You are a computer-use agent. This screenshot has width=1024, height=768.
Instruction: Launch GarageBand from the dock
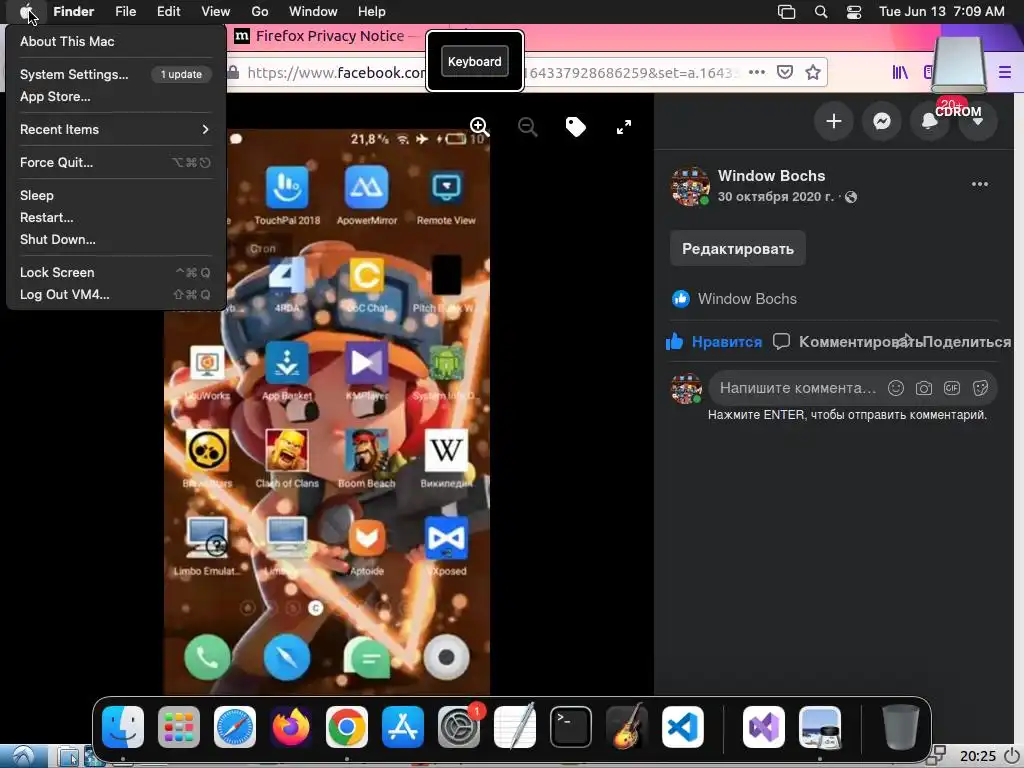(x=627, y=727)
